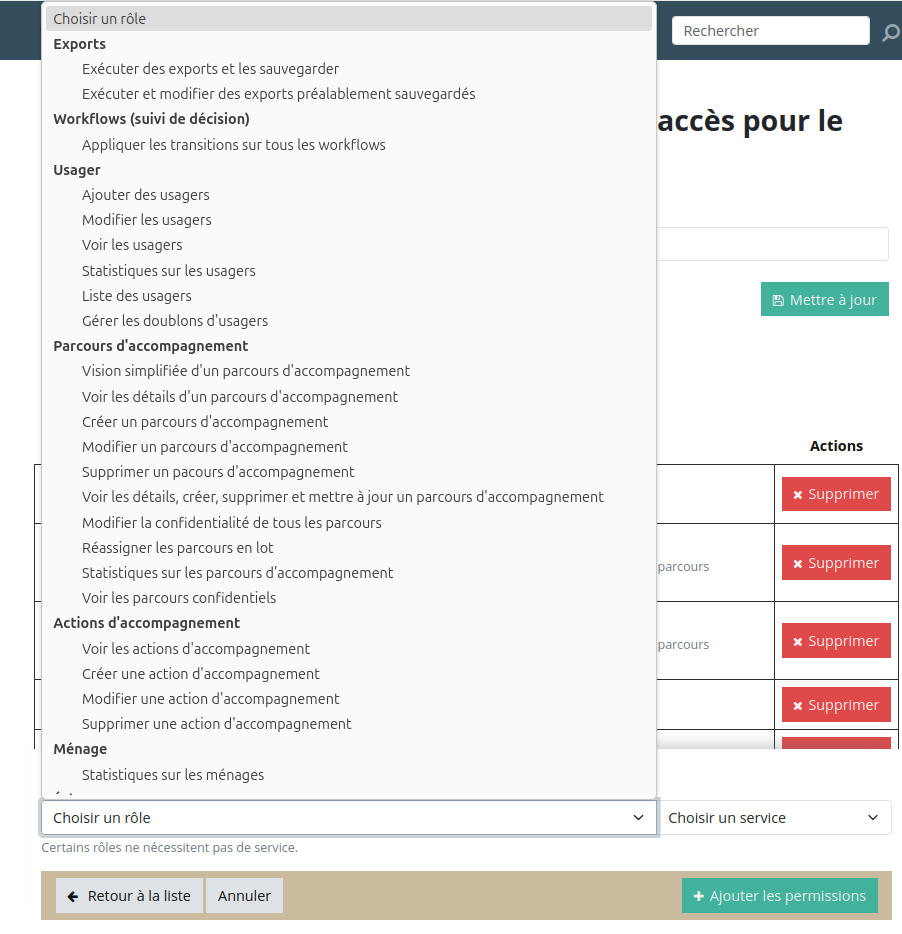The width and height of the screenshot is (902, 934).
Task: Click into the Rechercher search field
Action: 769,31
